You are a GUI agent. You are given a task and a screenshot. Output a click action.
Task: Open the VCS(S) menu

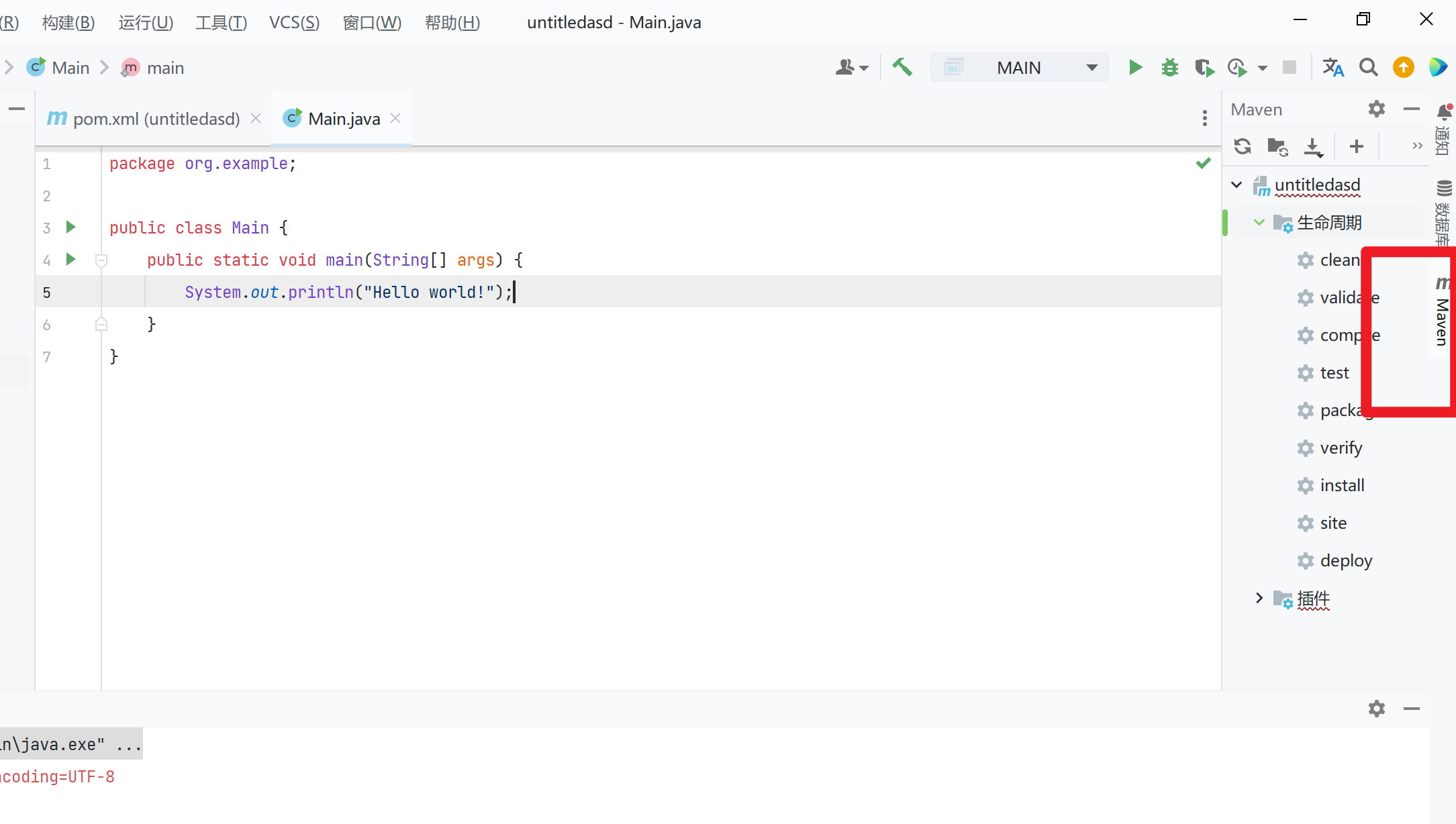click(x=295, y=23)
